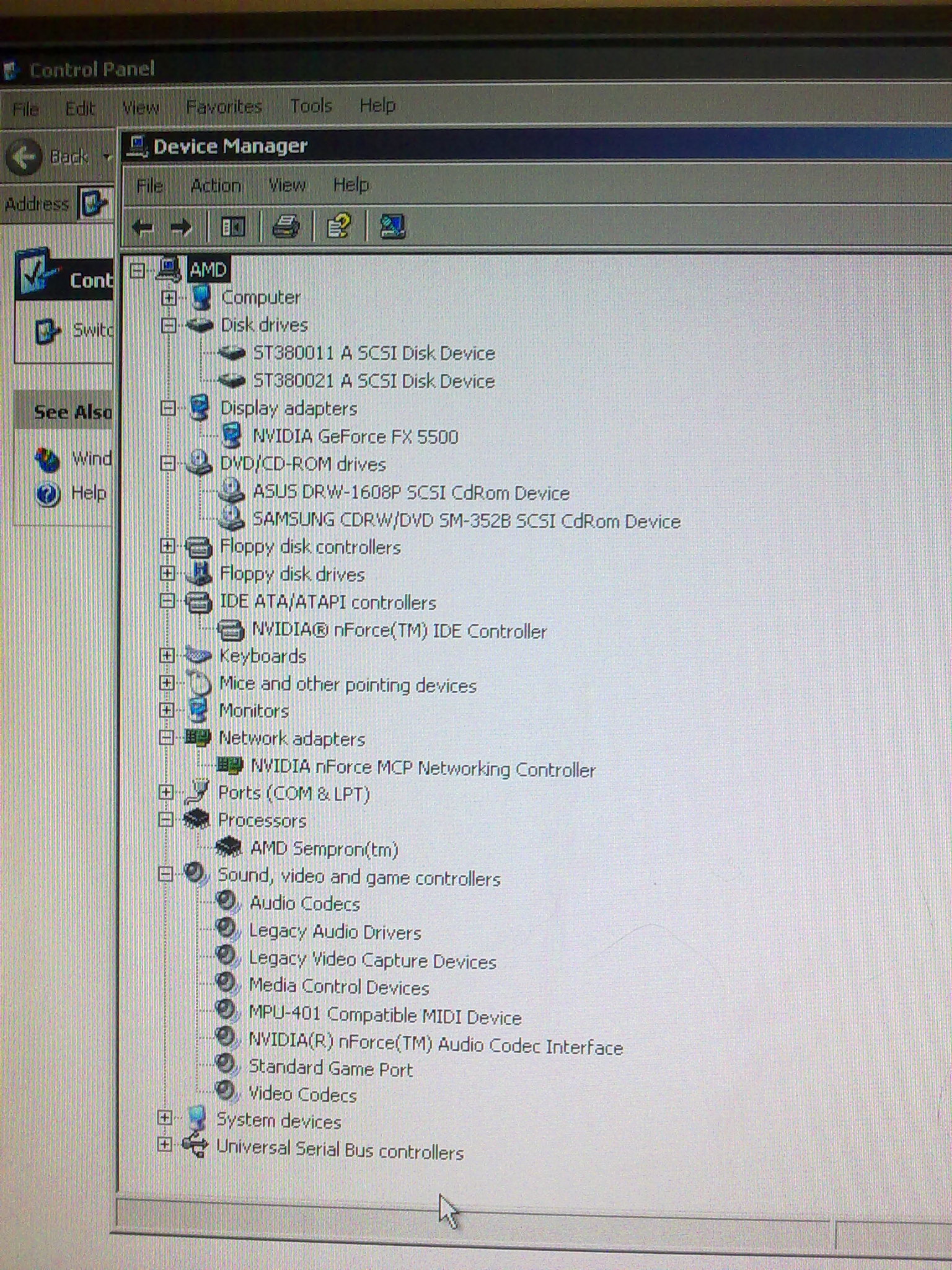Expand the Floppy disk controllers node
The height and width of the screenshot is (1270, 952).
[x=167, y=546]
